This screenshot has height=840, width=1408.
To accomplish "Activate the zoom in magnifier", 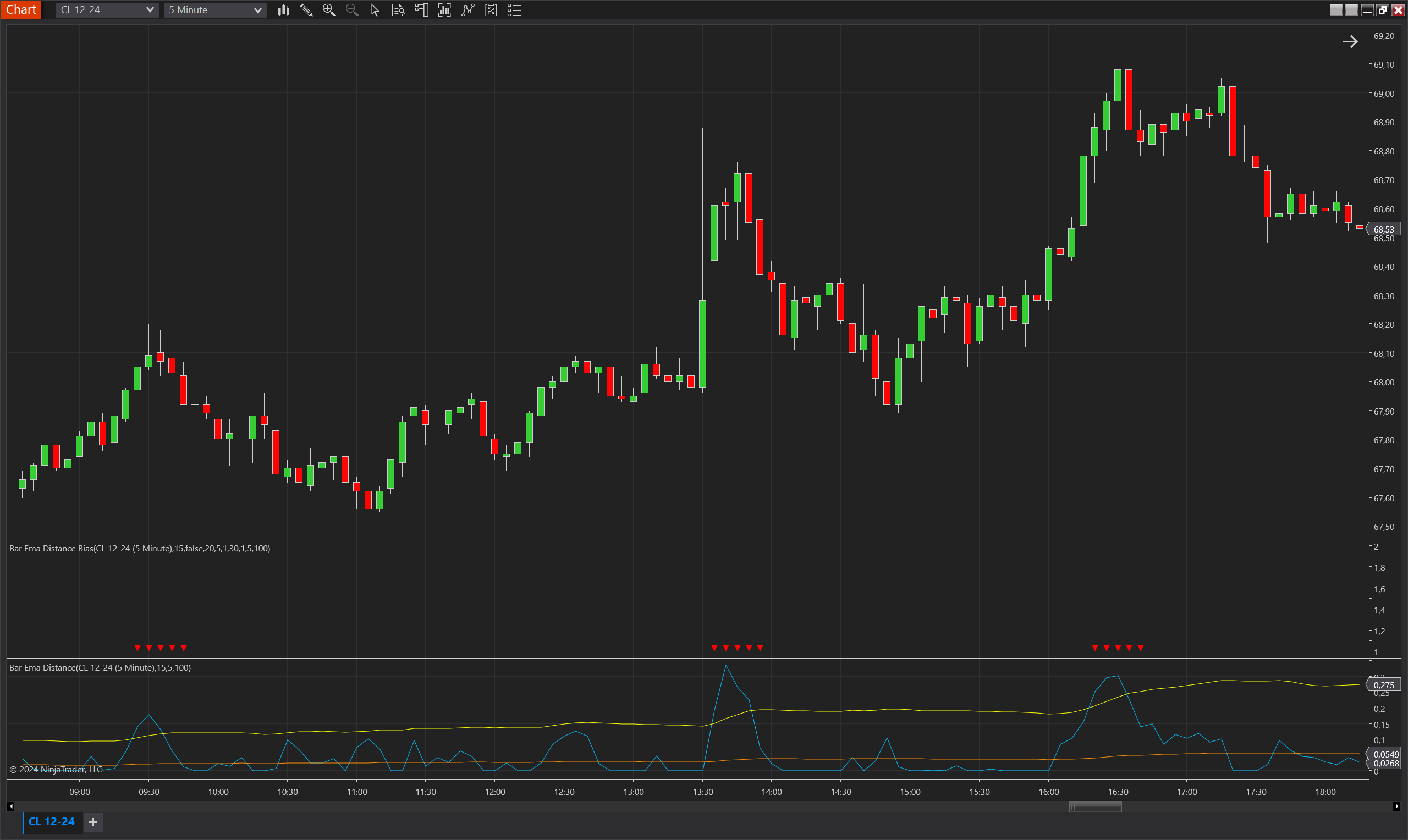I will click(x=329, y=10).
